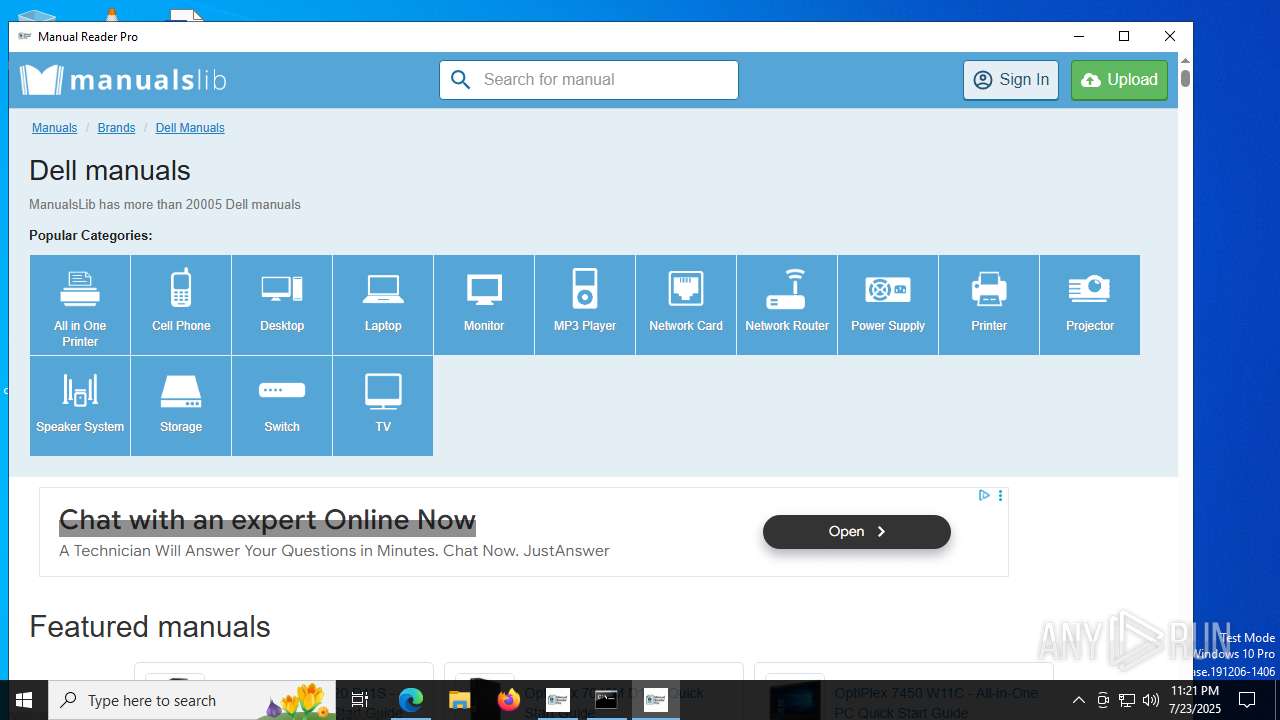
Task: Click the green Upload button
Action: point(1119,80)
